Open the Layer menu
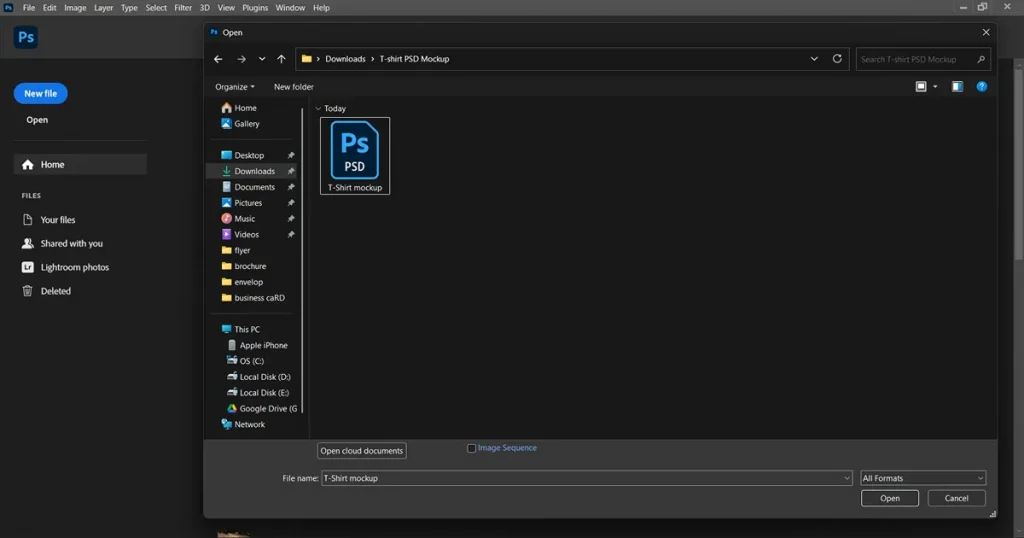This screenshot has width=1024, height=538. [103, 8]
